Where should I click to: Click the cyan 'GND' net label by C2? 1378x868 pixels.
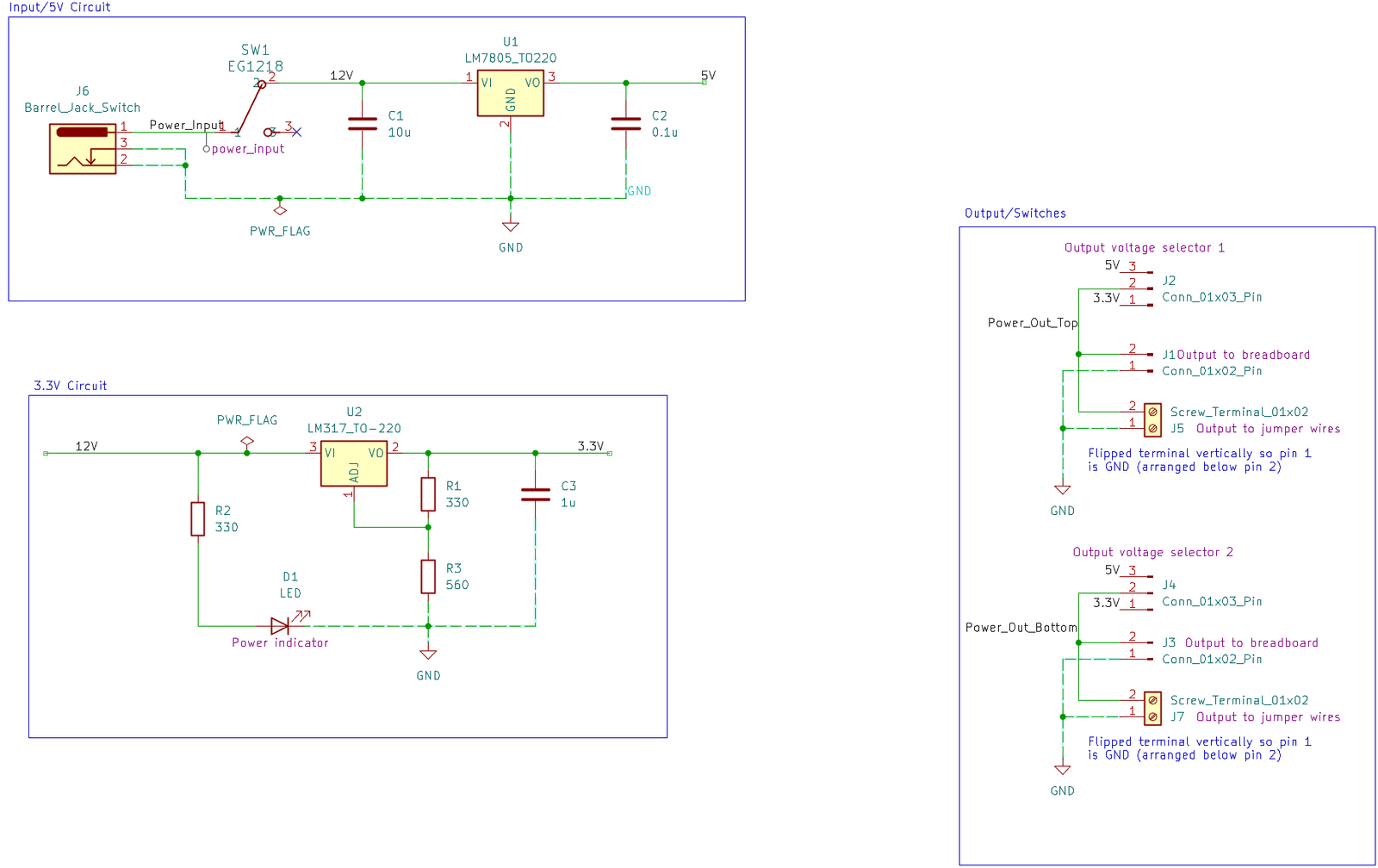pyautogui.click(x=639, y=191)
